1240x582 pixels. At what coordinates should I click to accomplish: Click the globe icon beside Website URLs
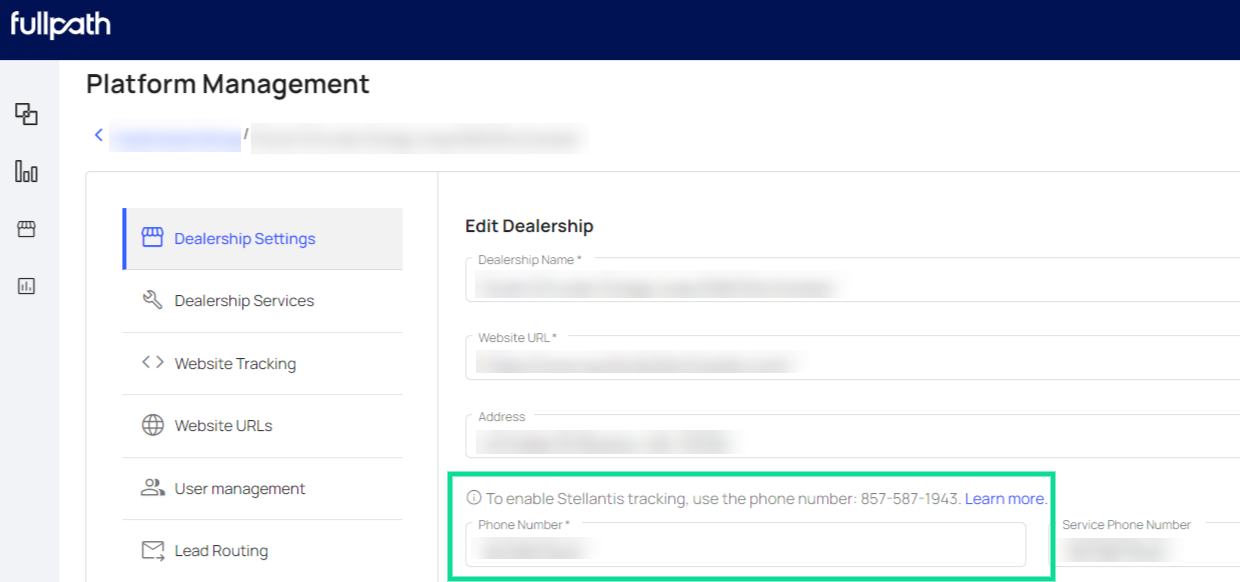(152, 425)
